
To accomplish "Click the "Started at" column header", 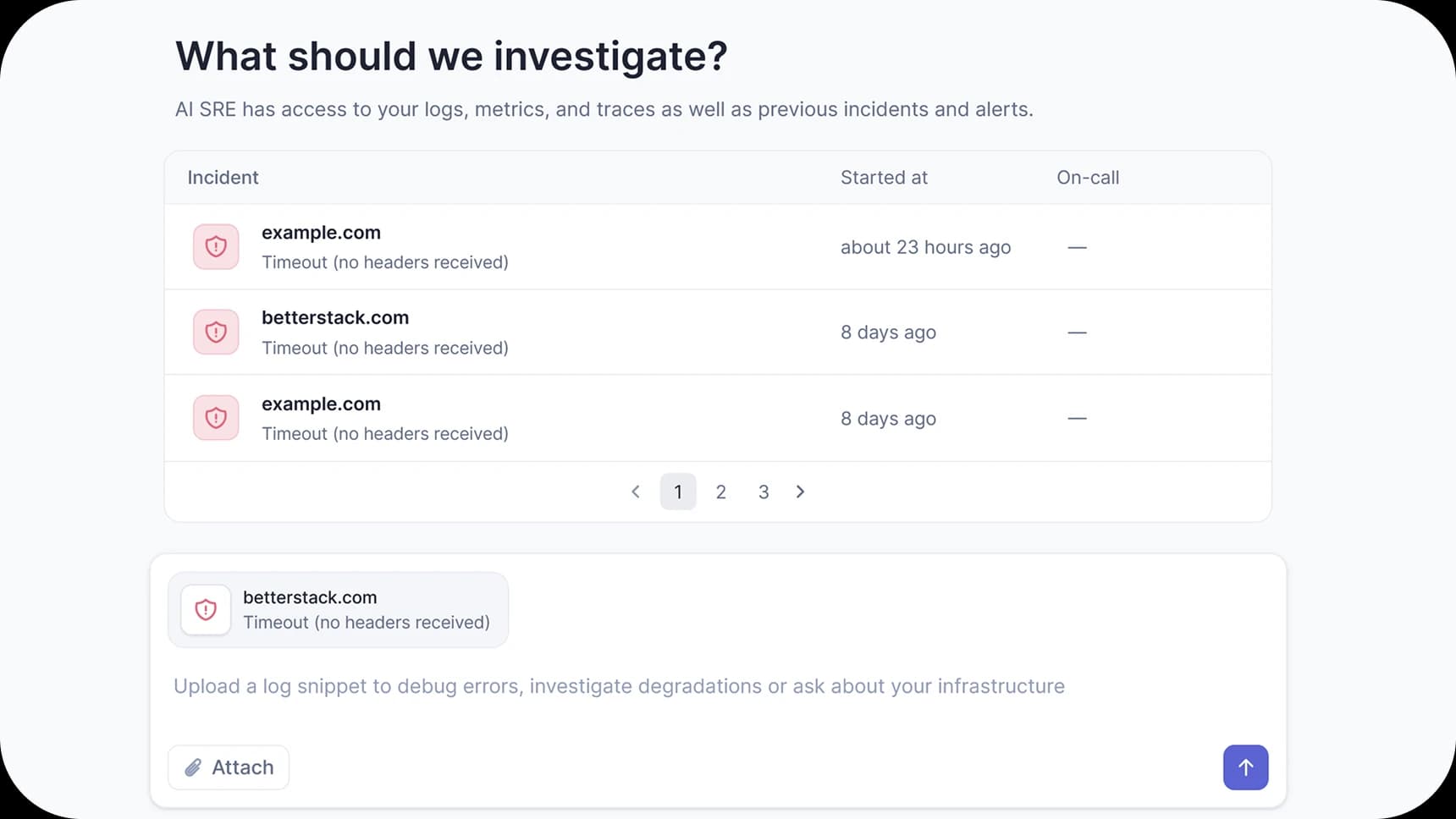I will click(x=884, y=178).
